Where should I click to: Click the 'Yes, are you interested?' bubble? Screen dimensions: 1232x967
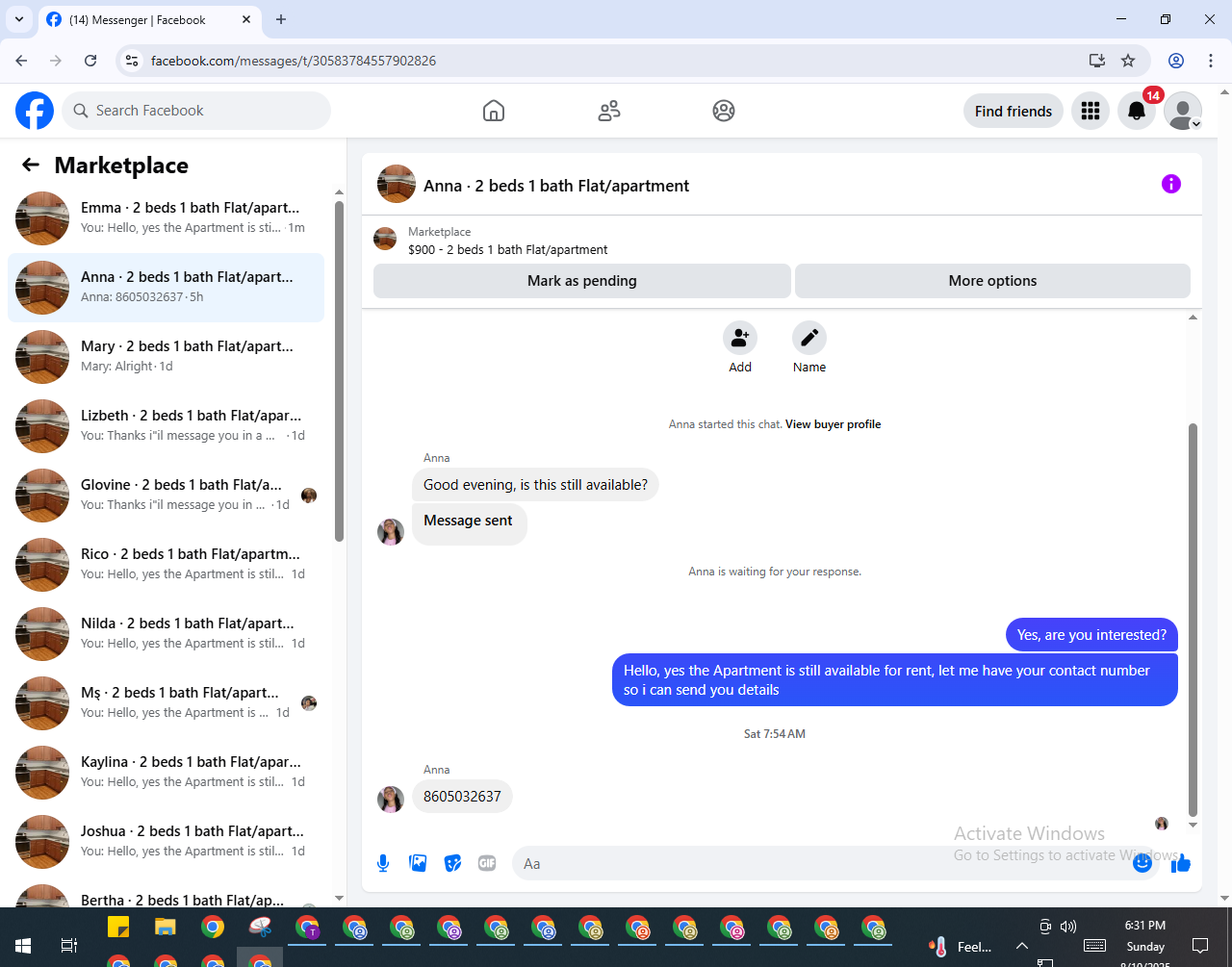1091,635
